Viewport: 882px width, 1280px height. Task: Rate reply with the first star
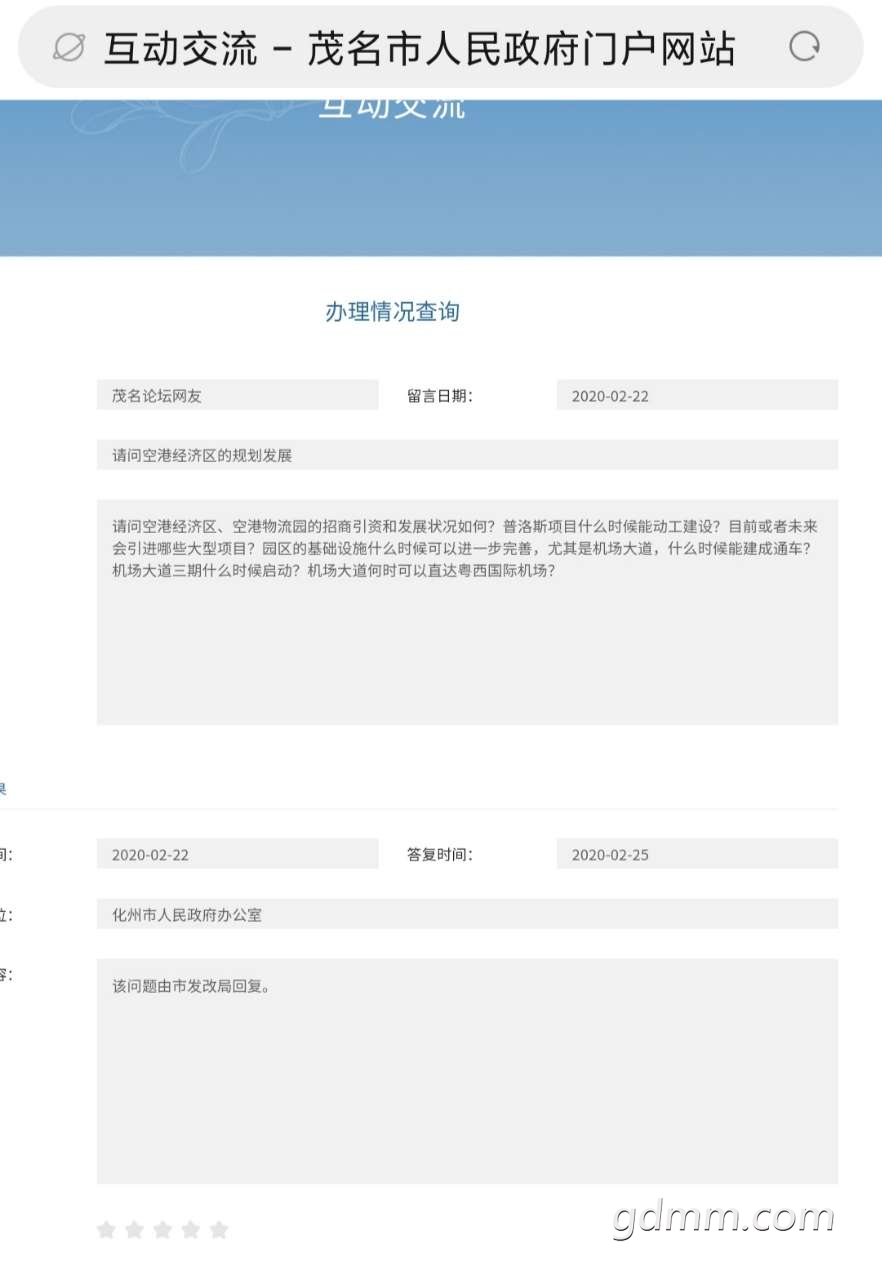106,1230
